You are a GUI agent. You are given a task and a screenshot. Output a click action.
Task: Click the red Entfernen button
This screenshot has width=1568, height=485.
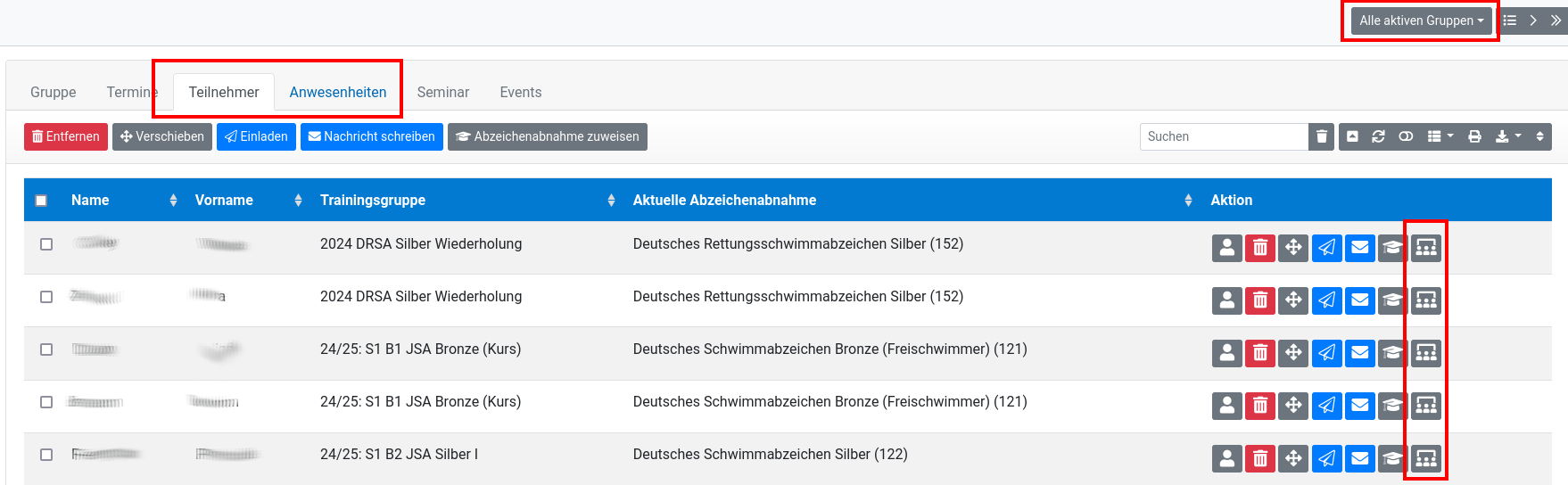pyautogui.click(x=66, y=136)
